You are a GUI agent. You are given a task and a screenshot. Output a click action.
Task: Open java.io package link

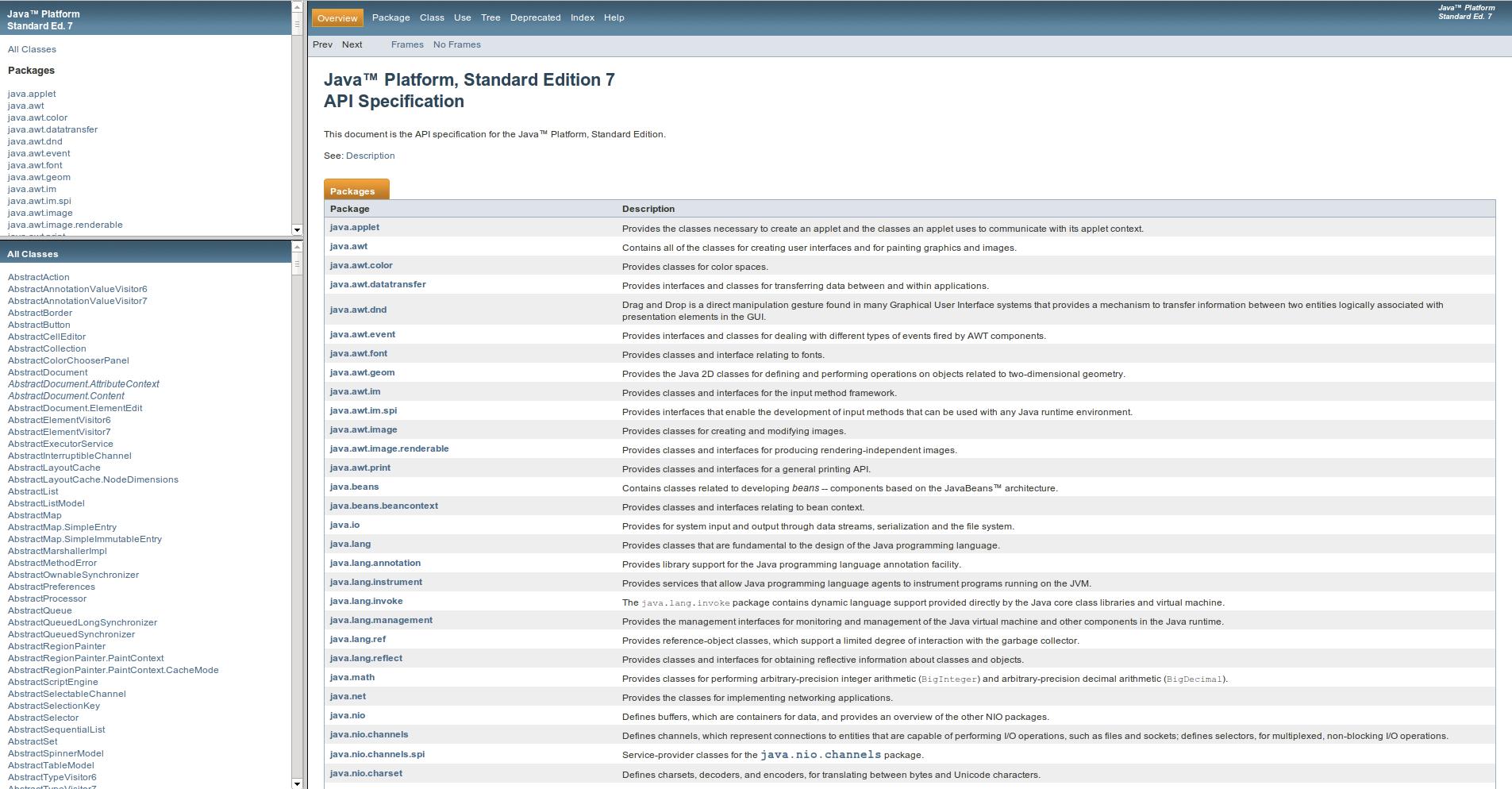pyautogui.click(x=344, y=525)
